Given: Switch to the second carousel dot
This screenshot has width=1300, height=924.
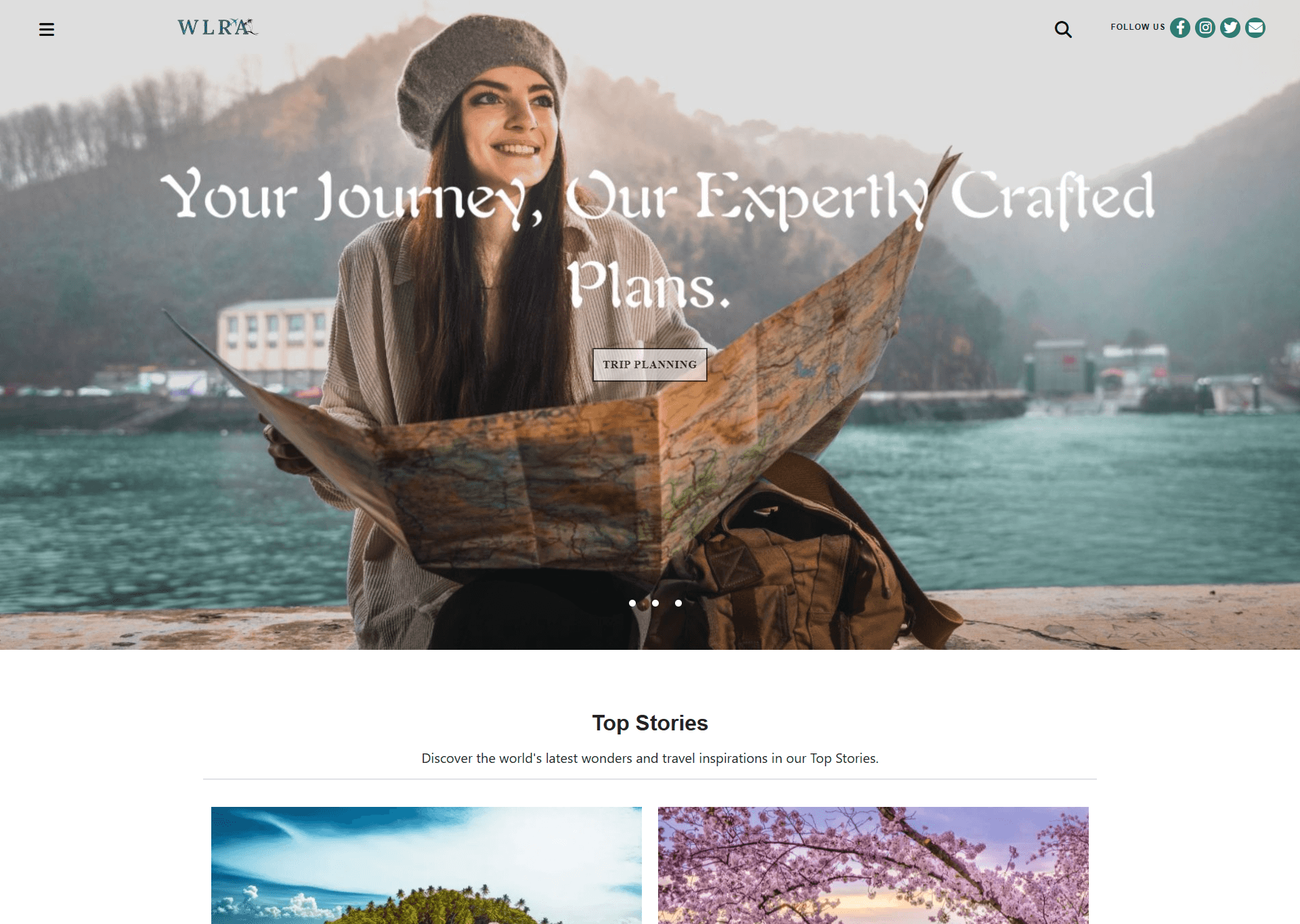Looking at the screenshot, I should pyautogui.click(x=655, y=603).
